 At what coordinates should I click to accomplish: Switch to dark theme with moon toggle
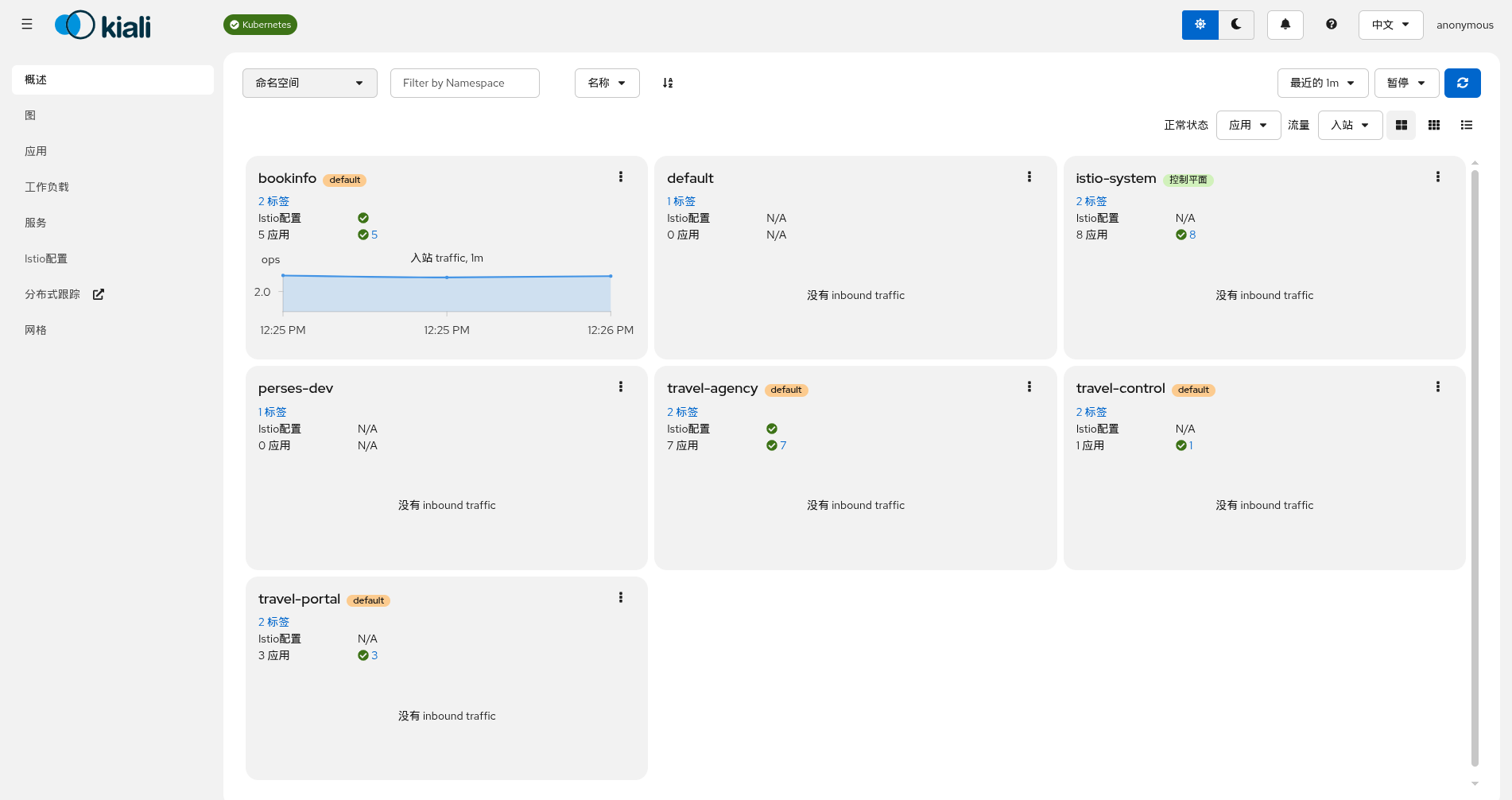point(1235,24)
